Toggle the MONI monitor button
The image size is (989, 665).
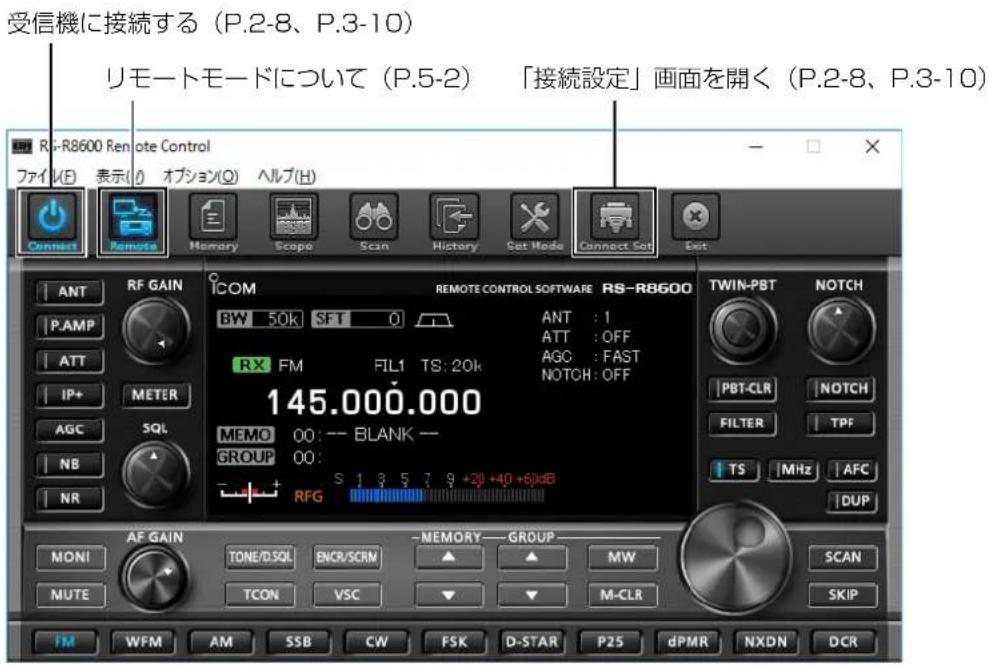(70, 558)
